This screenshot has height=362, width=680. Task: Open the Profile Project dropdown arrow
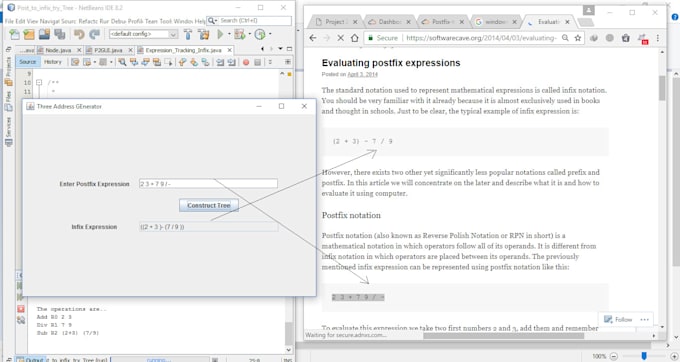tap(270, 34)
